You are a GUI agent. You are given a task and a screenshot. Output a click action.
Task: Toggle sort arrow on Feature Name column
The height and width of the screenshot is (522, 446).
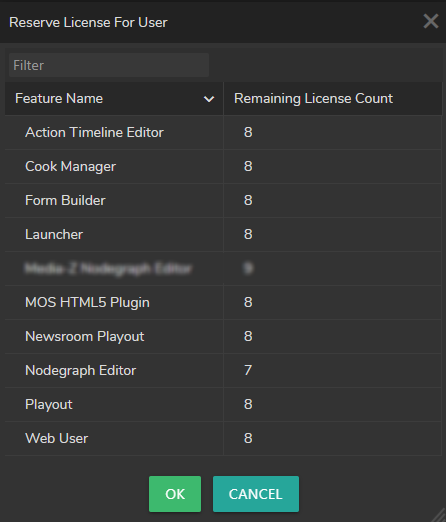tap(209, 99)
